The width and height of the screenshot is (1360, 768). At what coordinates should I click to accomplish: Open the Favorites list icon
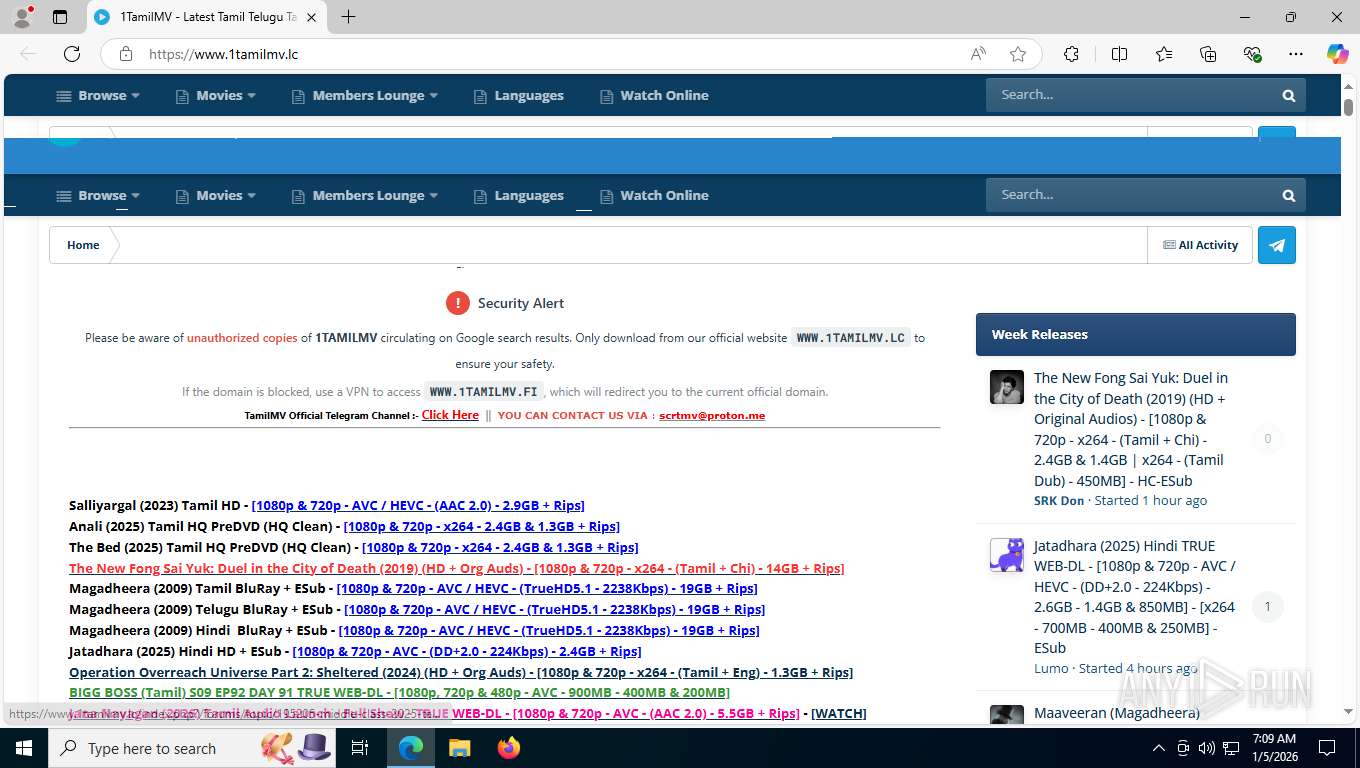1164,54
